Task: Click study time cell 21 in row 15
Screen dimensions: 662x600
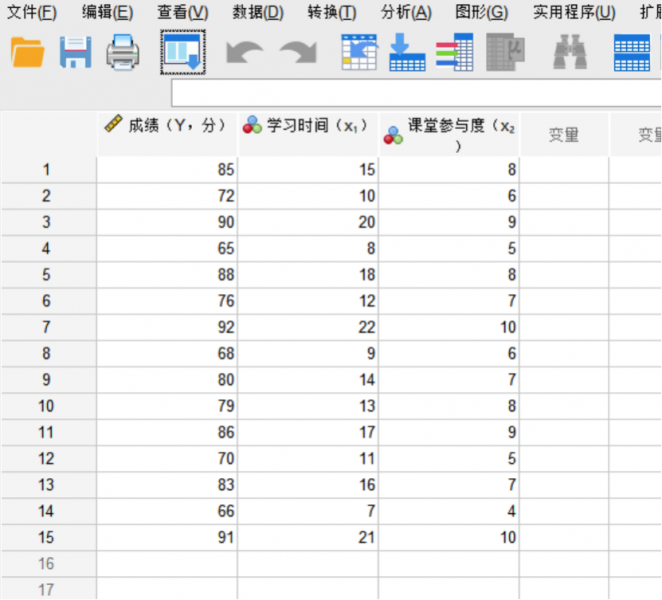Action: point(308,538)
